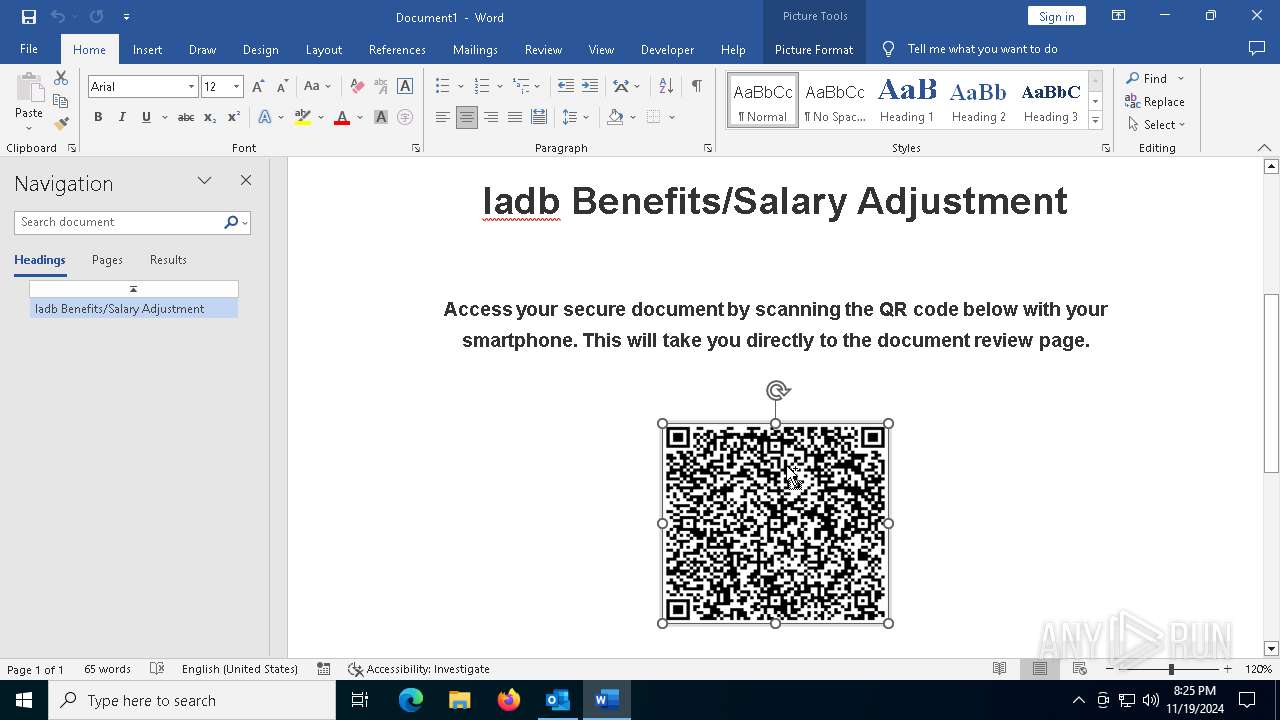
Task: Click the Sign in button
Action: tap(1056, 16)
